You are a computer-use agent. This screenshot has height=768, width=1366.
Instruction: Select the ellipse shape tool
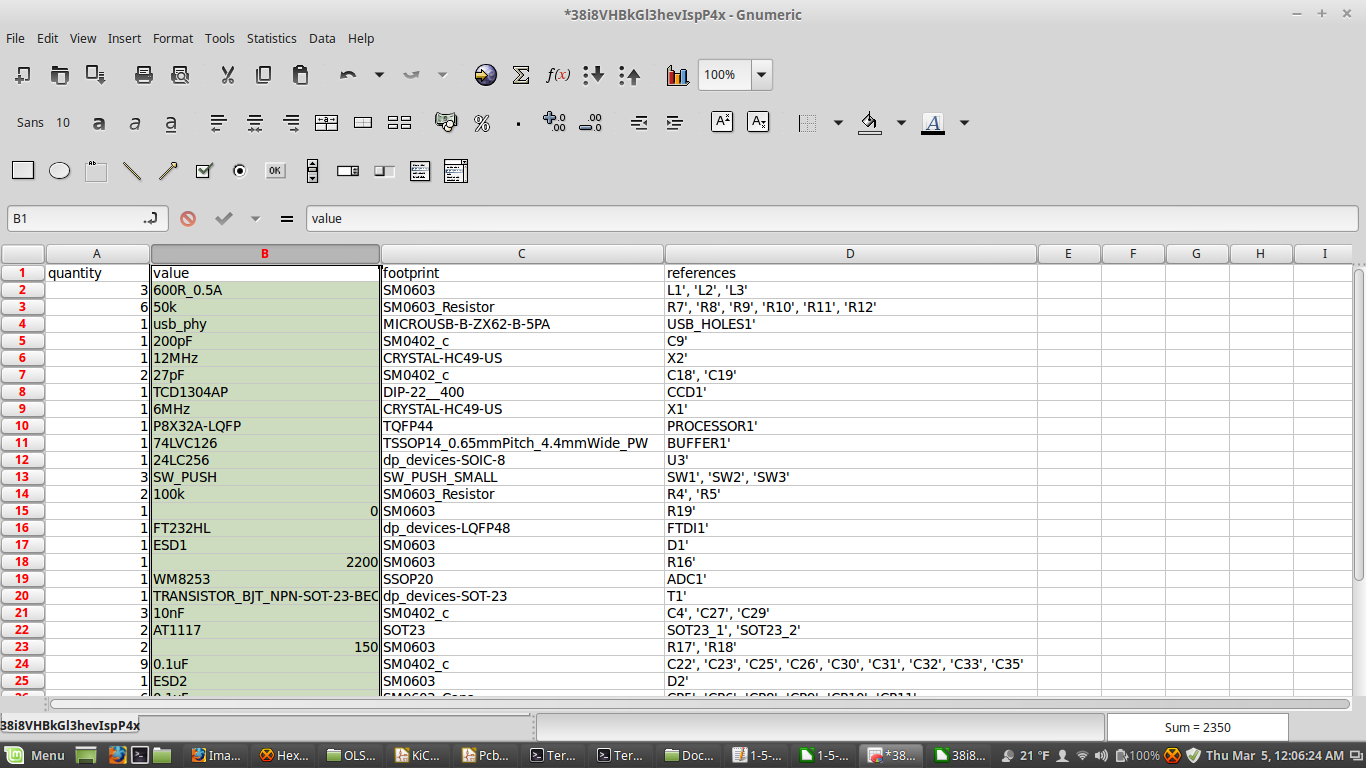pyautogui.click(x=60, y=171)
